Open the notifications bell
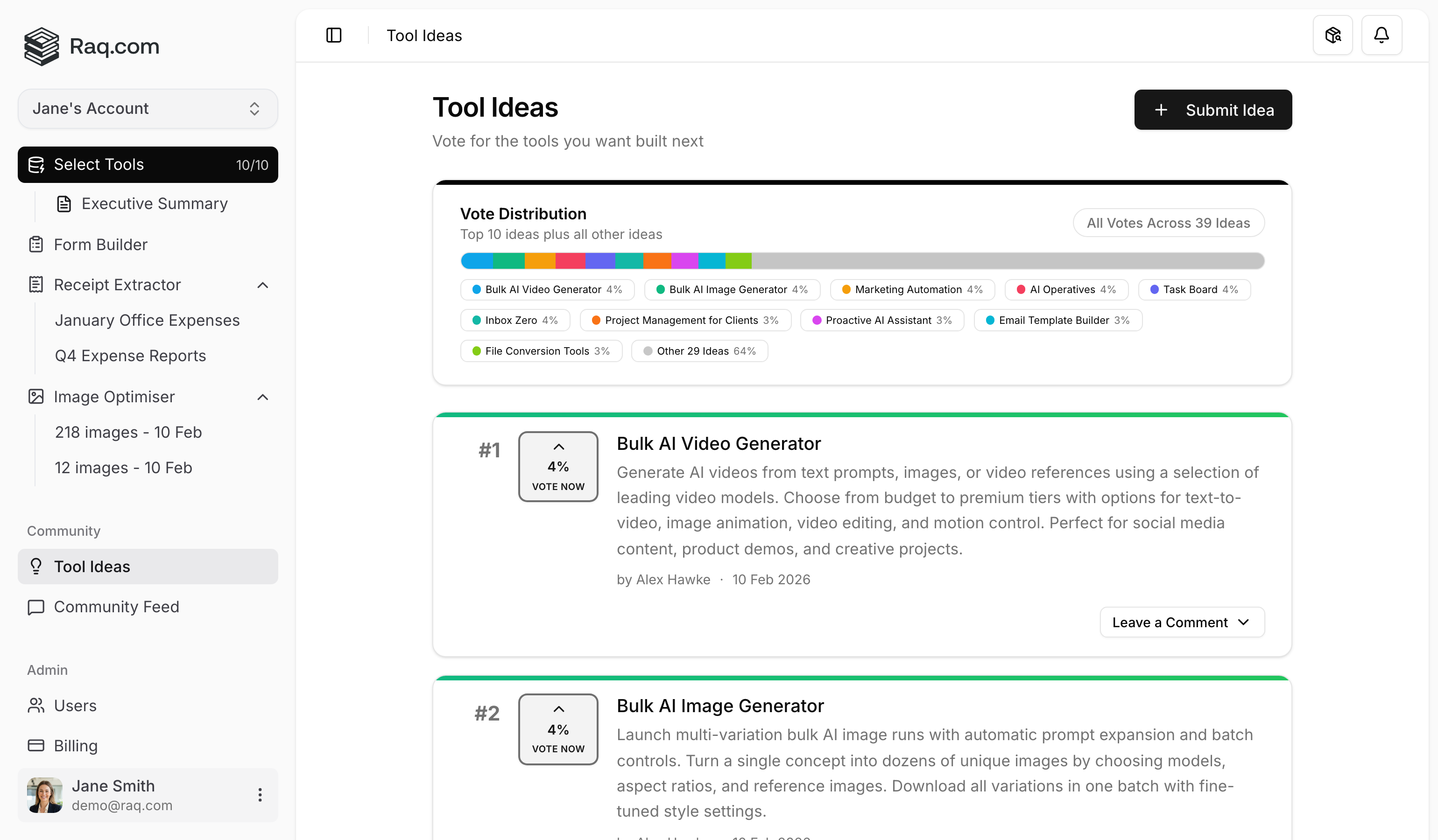The image size is (1438, 840). click(1381, 35)
